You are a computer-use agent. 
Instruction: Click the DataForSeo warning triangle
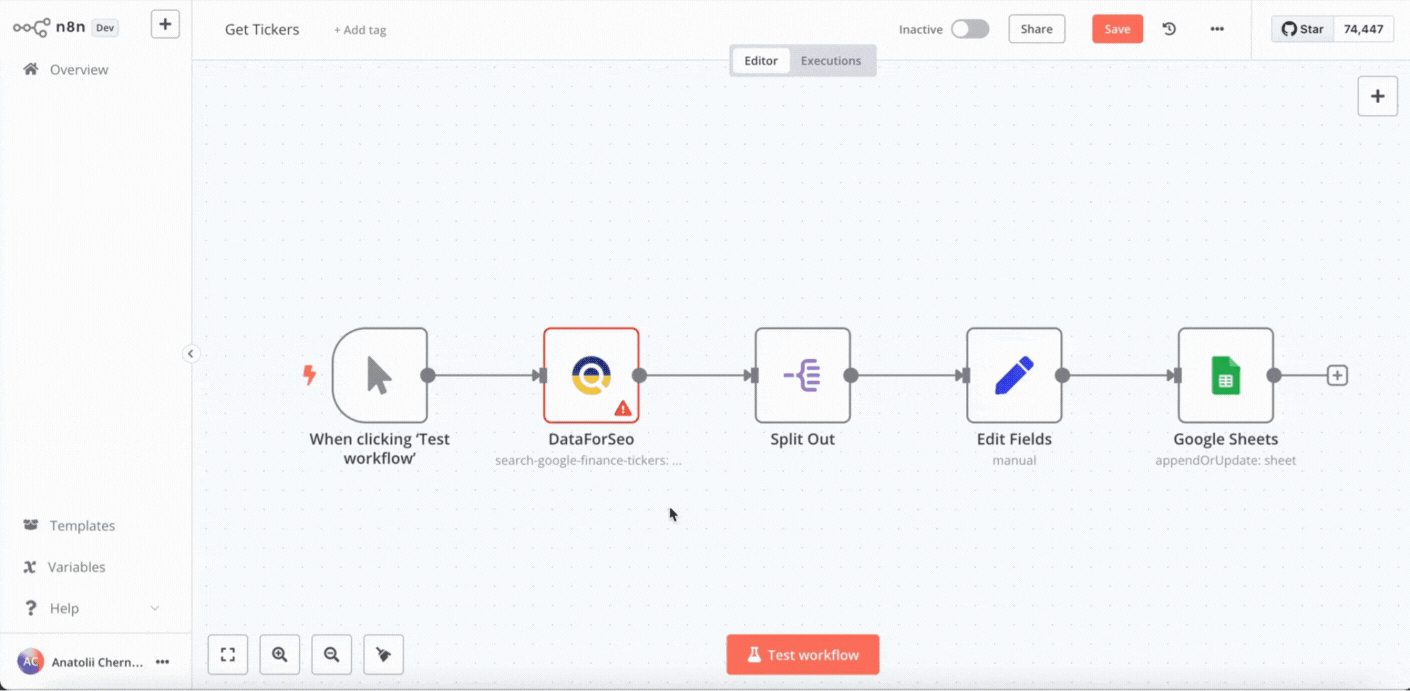623,408
